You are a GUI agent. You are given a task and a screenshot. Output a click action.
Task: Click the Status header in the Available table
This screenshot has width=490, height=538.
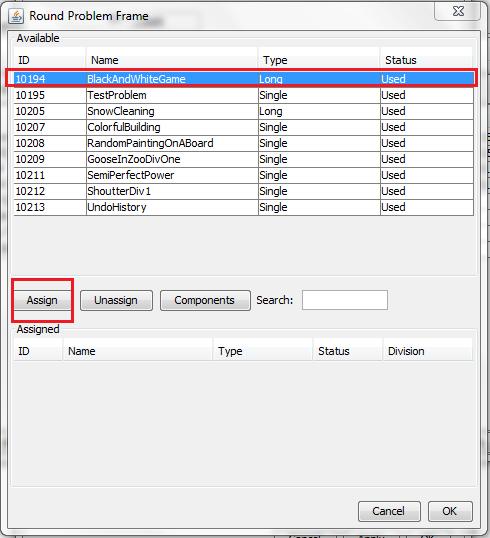click(427, 60)
